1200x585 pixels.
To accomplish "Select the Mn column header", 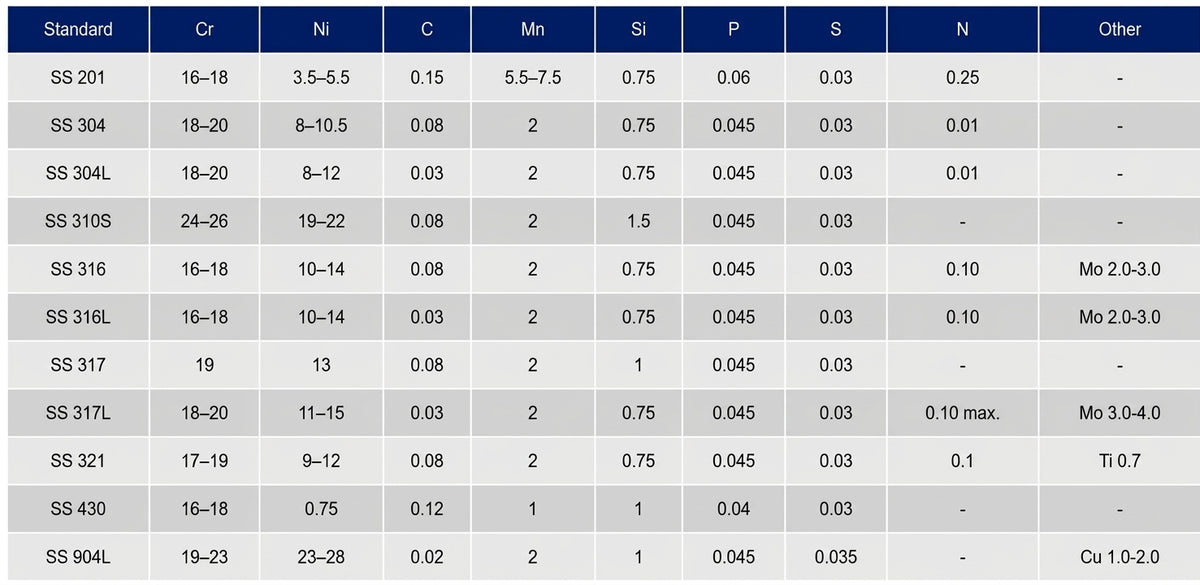I will point(533,29).
